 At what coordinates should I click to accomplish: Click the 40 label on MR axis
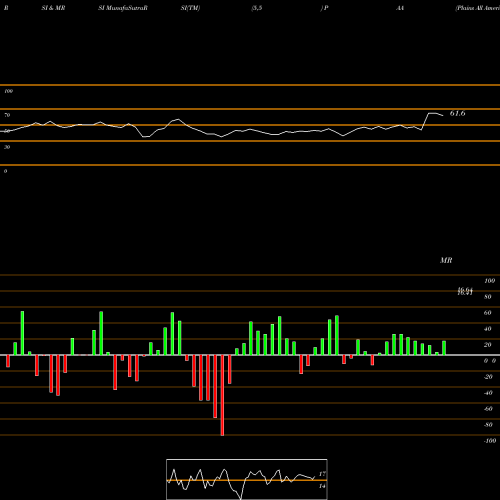click(488, 329)
